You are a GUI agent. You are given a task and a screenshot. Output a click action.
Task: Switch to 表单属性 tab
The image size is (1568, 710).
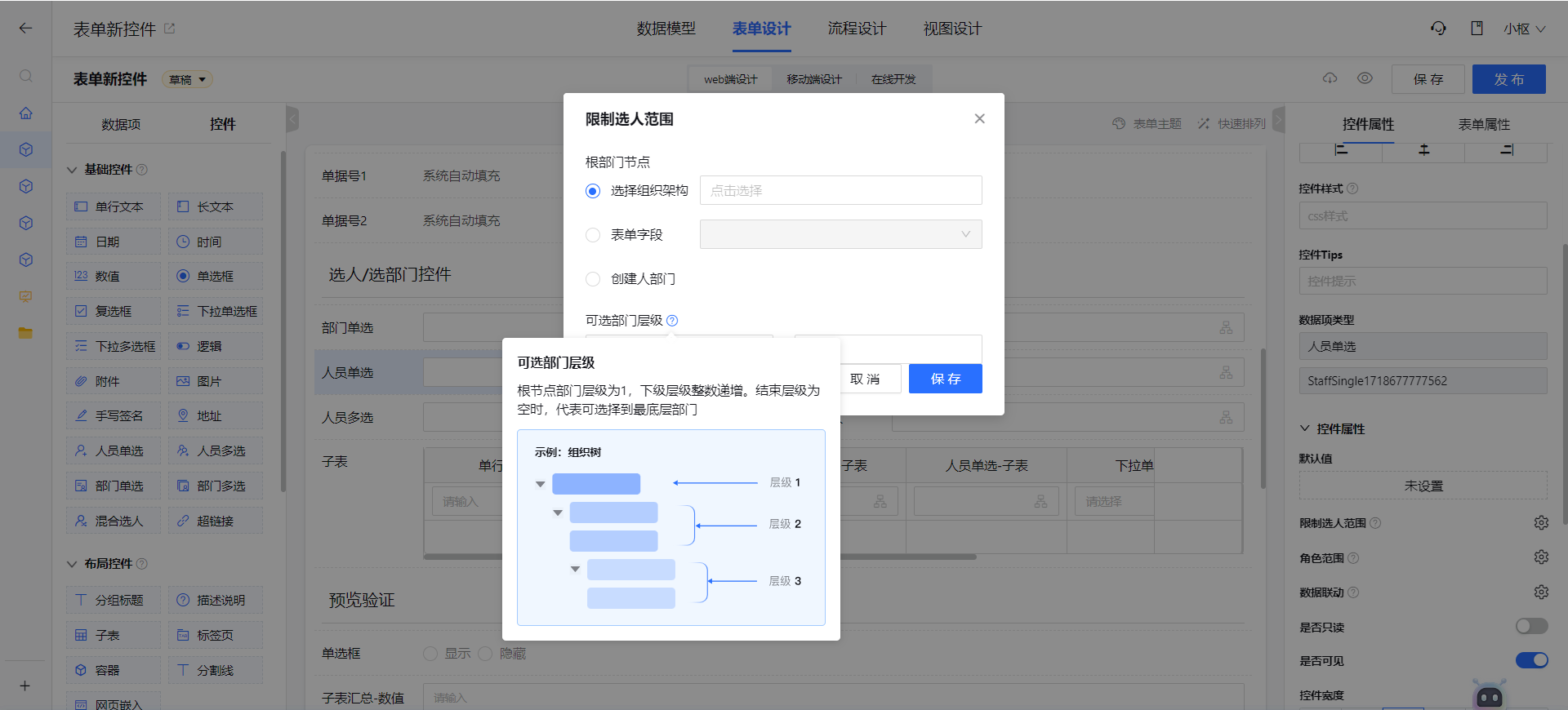pos(1484,124)
